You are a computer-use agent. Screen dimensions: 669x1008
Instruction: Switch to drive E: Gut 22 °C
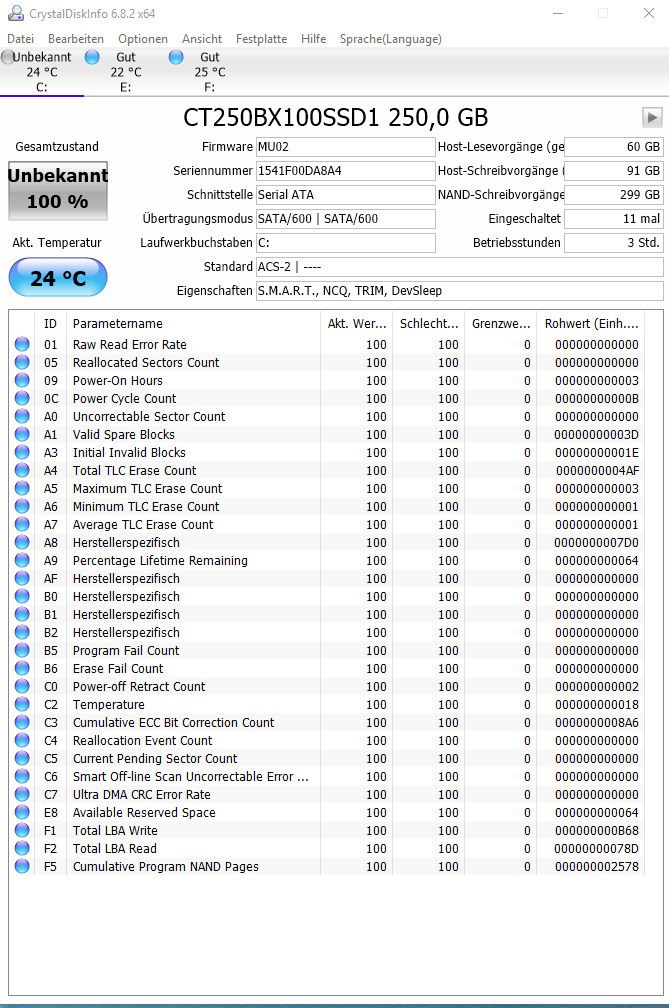pos(125,71)
